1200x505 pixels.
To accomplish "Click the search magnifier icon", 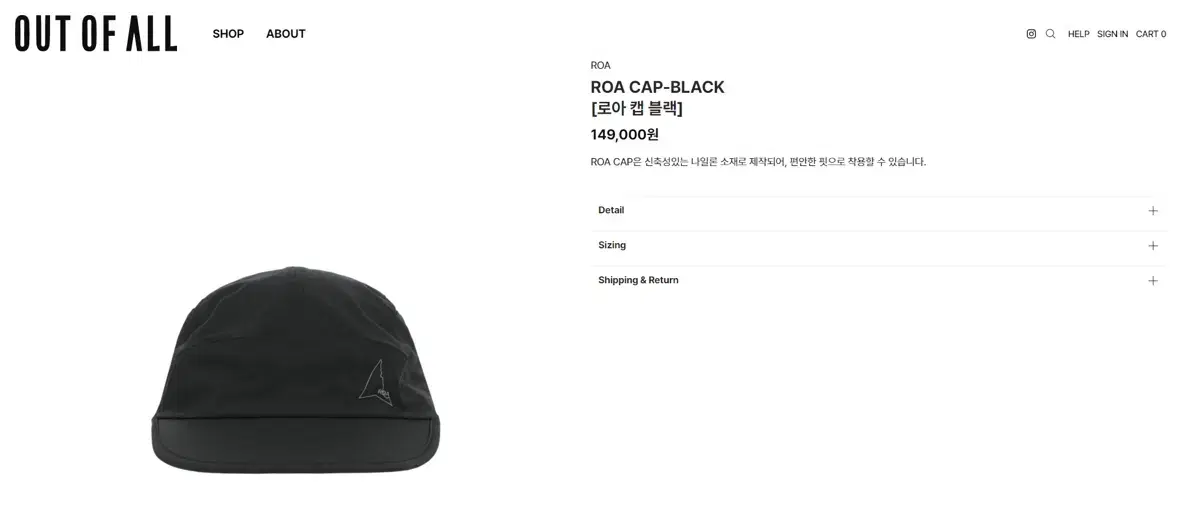I will (x=1050, y=34).
